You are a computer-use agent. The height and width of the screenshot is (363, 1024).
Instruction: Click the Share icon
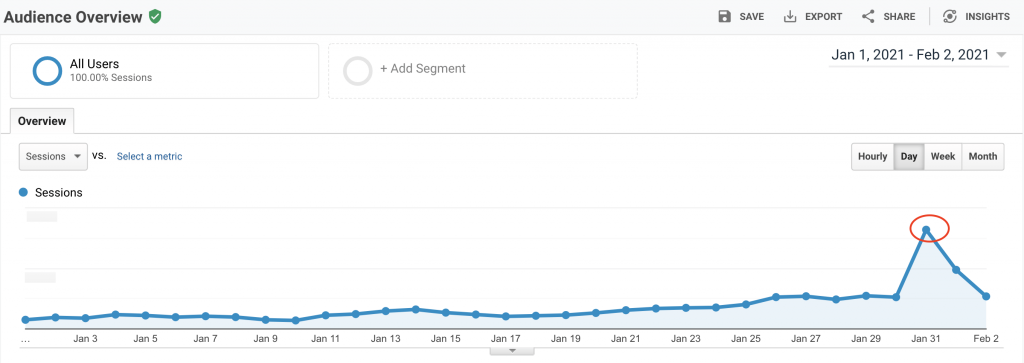coord(868,17)
